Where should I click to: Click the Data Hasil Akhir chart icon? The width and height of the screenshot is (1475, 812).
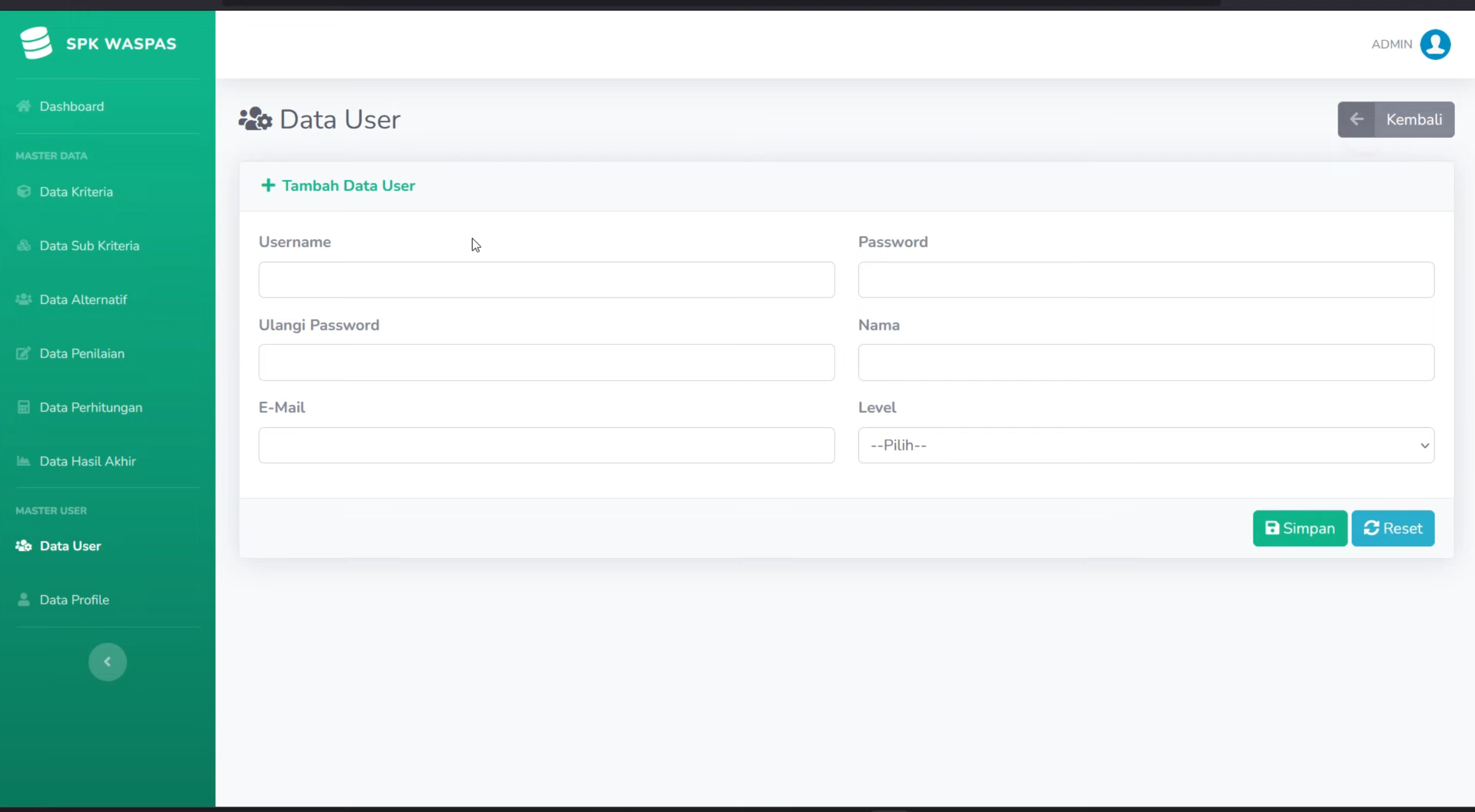(x=24, y=461)
